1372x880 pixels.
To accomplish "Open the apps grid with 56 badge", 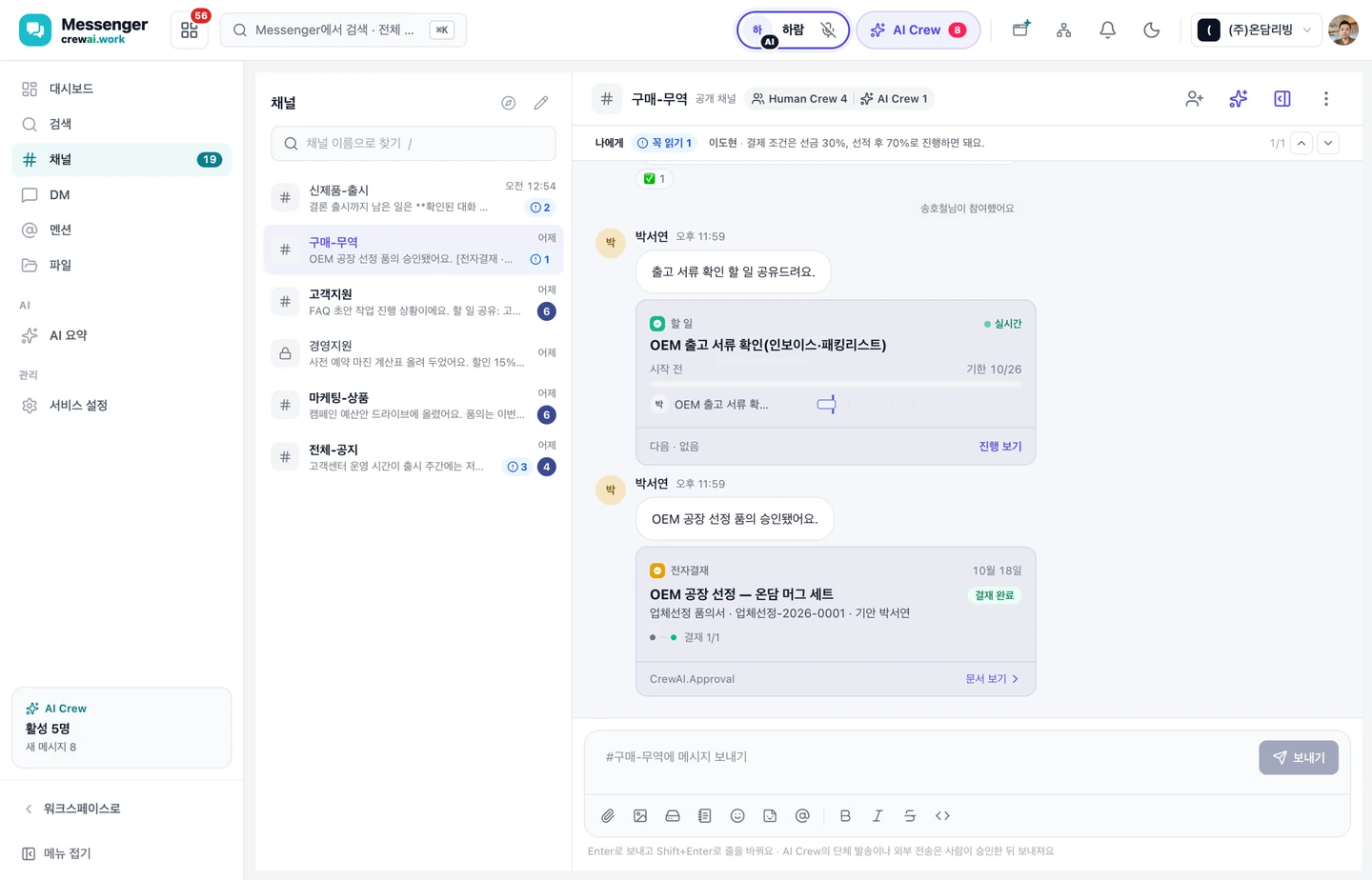I will (x=190, y=30).
